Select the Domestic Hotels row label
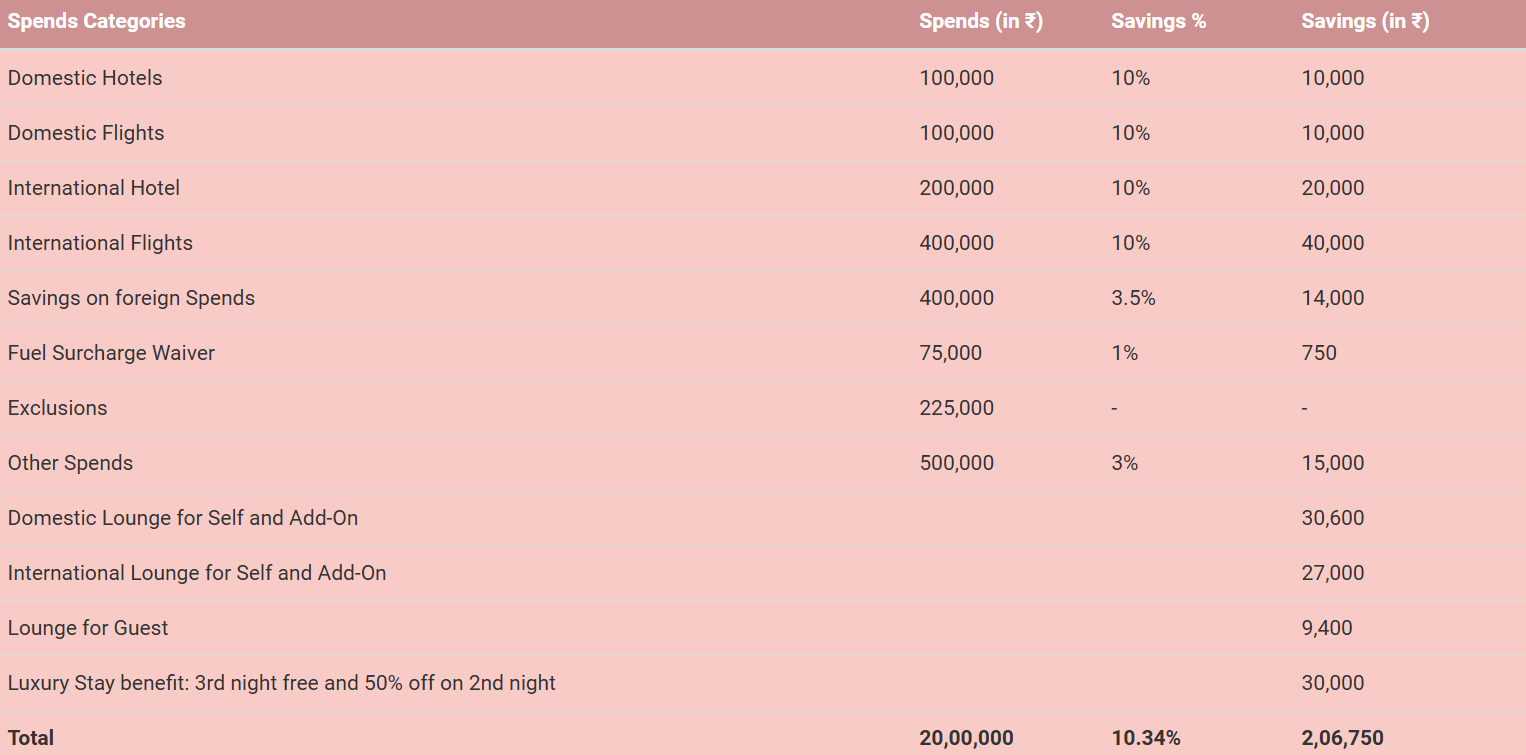1526x755 pixels. 85,78
